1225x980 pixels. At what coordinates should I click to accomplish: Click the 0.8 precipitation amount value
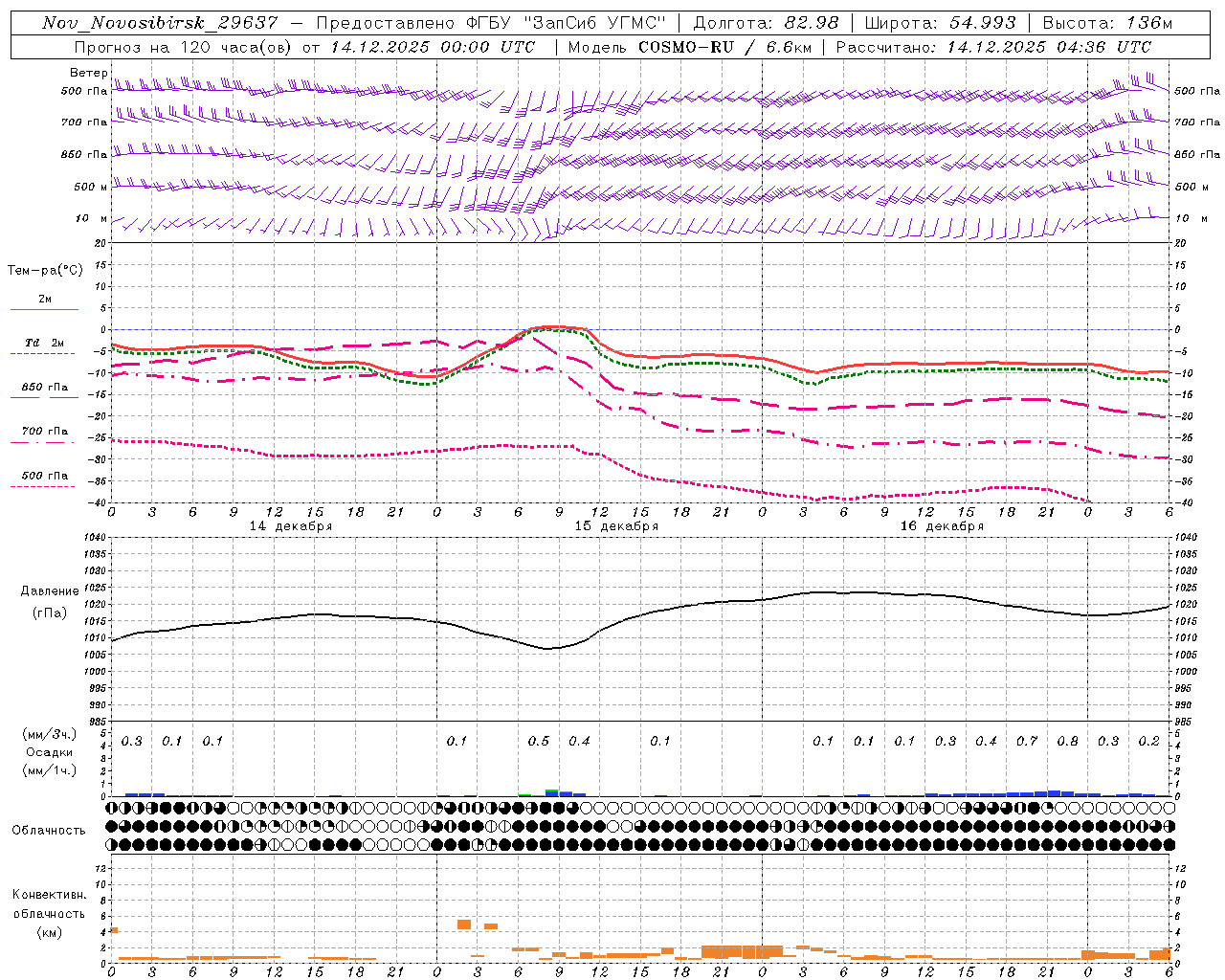pyautogui.click(x=1067, y=742)
